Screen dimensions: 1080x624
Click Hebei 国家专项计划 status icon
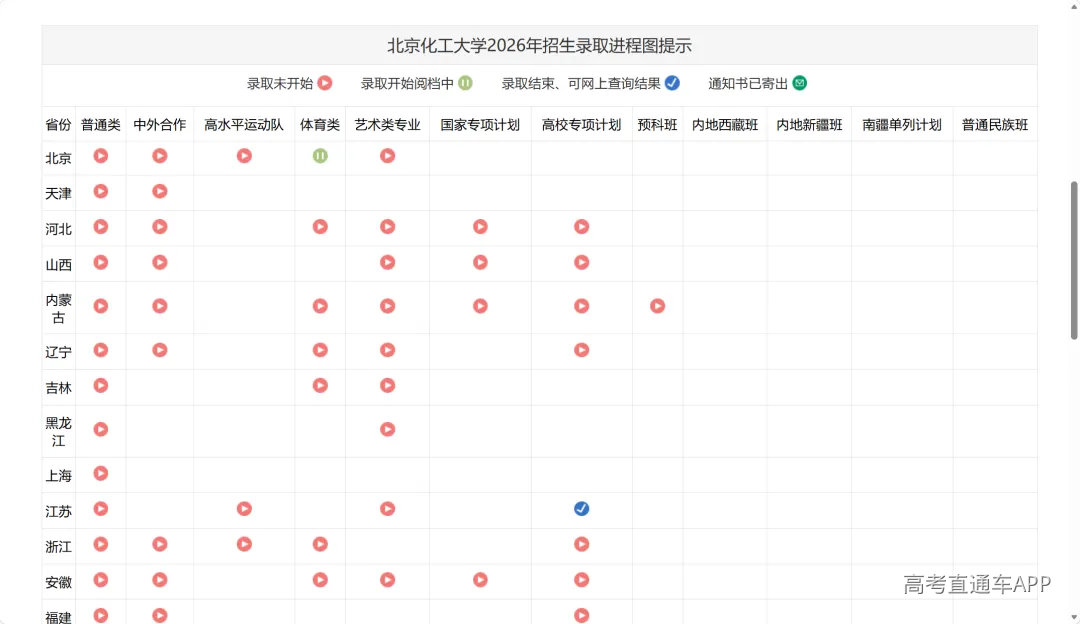click(480, 227)
